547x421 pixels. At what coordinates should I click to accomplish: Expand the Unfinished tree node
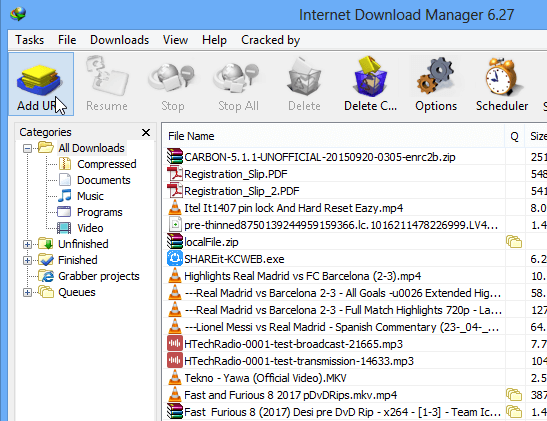27,245
